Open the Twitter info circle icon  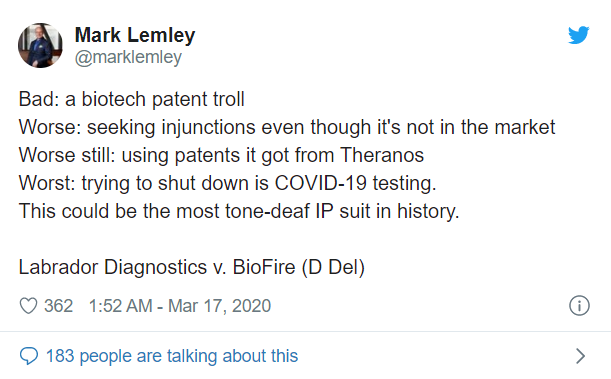click(x=579, y=306)
